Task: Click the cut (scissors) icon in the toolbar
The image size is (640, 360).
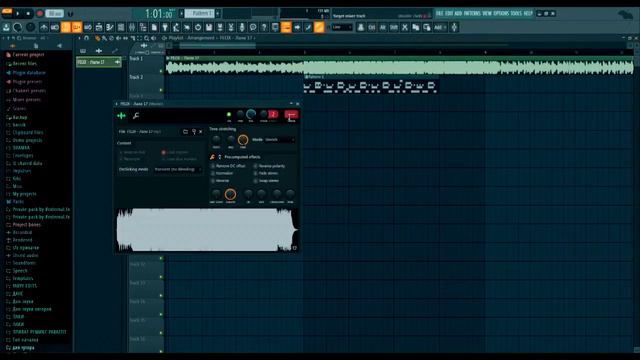Action: point(404,27)
